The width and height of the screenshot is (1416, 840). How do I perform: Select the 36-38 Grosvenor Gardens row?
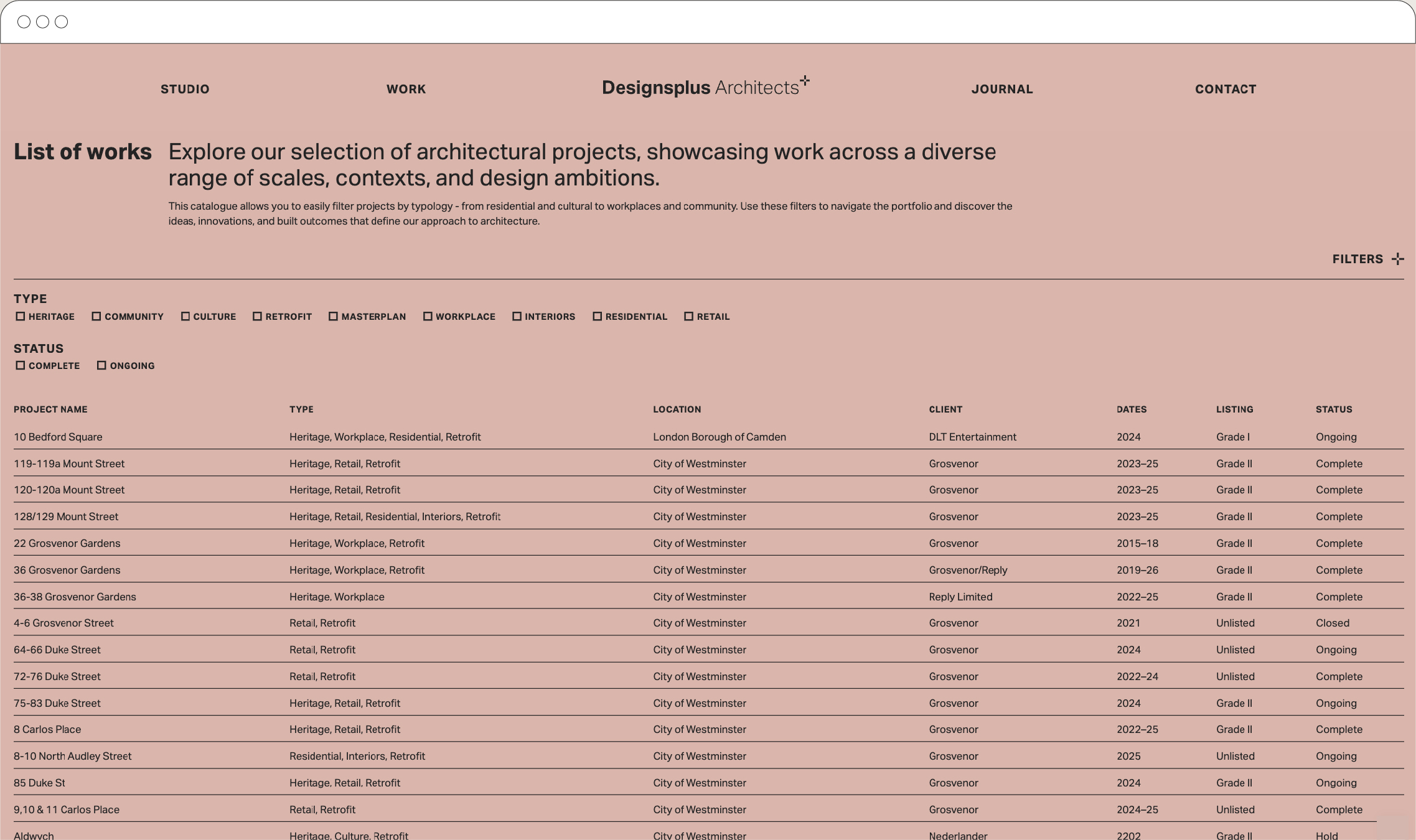(708, 596)
